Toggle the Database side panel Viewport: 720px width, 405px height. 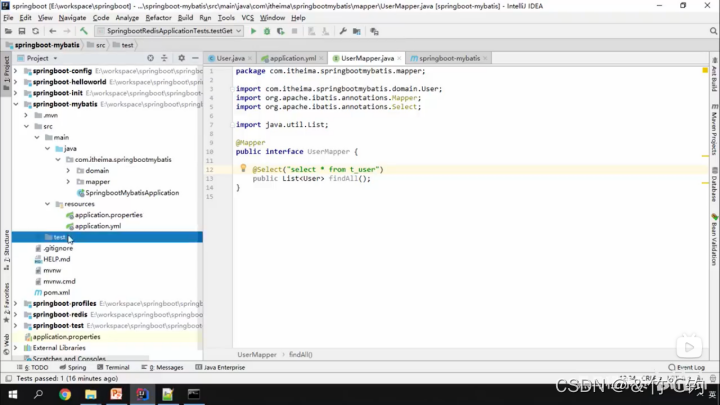click(x=714, y=185)
